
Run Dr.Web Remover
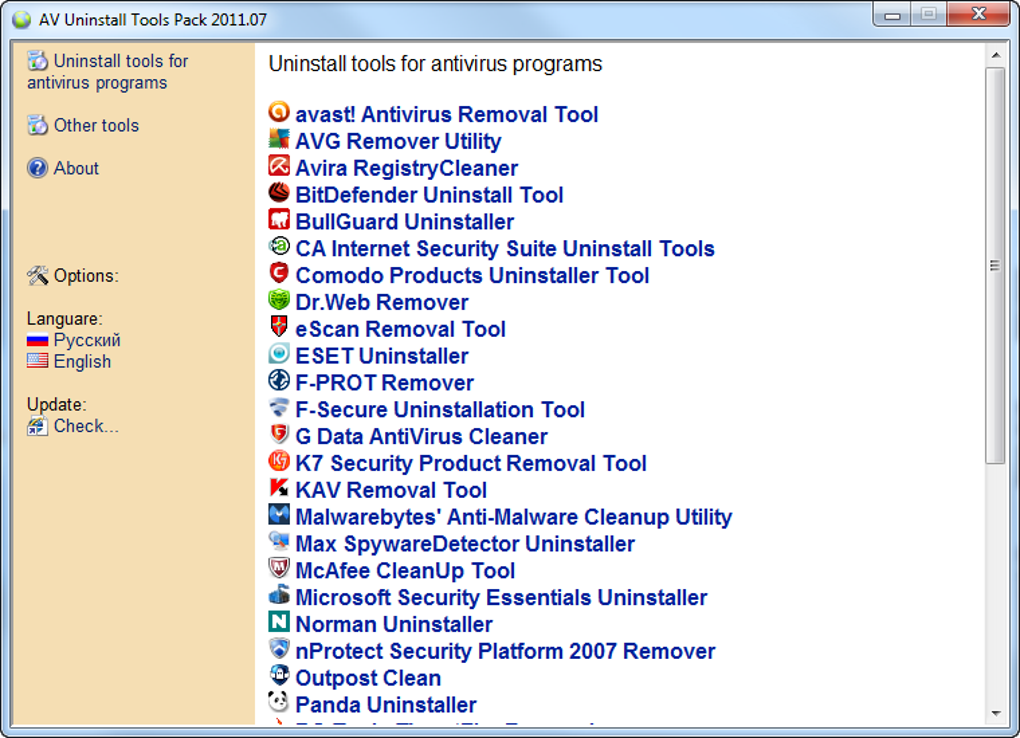tap(382, 302)
